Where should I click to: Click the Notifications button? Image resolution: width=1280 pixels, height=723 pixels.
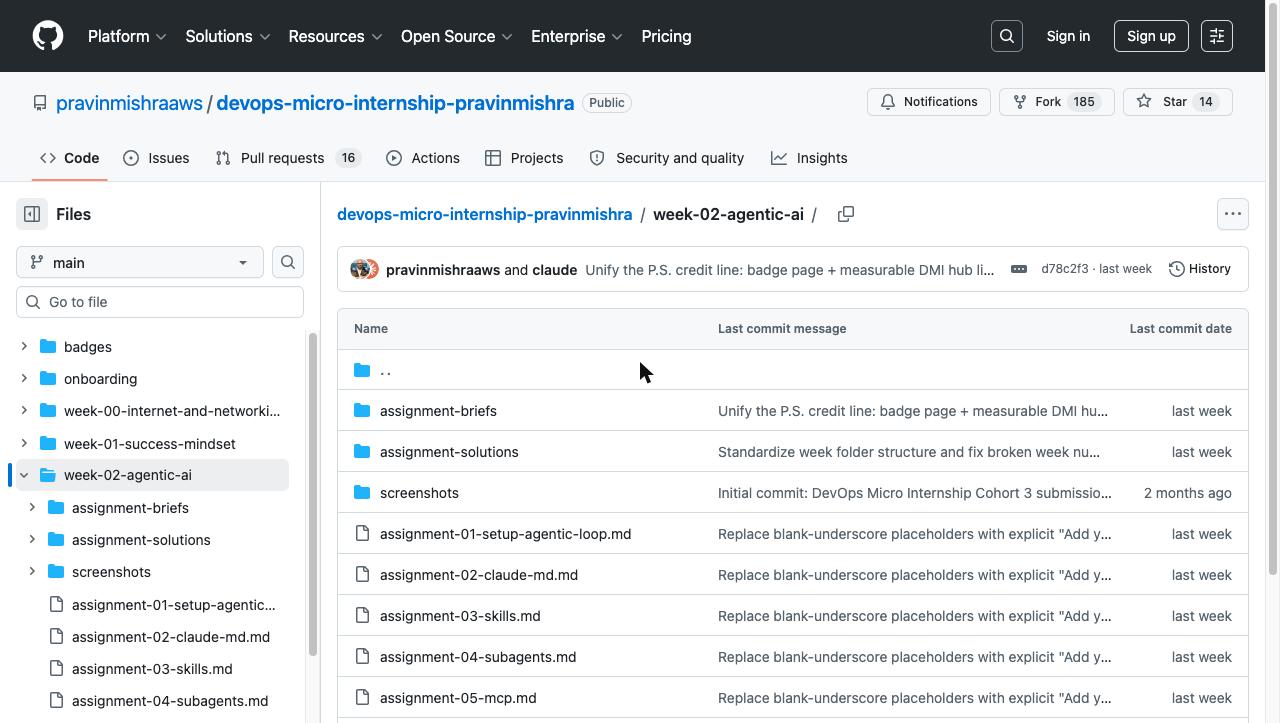(x=929, y=102)
